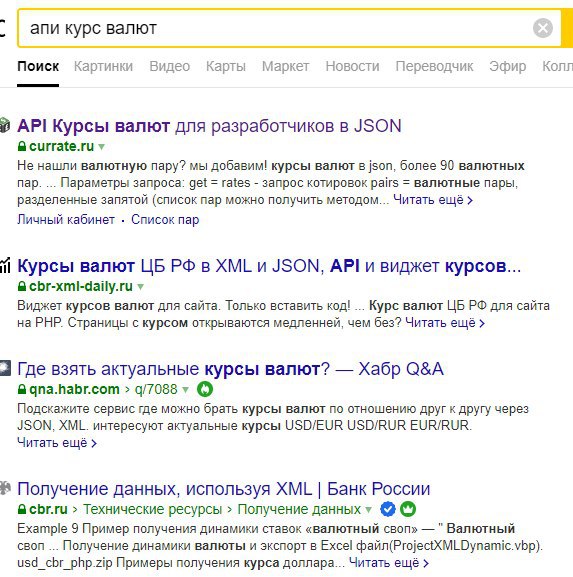Open the Новости tab
The image size is (573, 577).
pyautogui.click(x=352, y=67)
